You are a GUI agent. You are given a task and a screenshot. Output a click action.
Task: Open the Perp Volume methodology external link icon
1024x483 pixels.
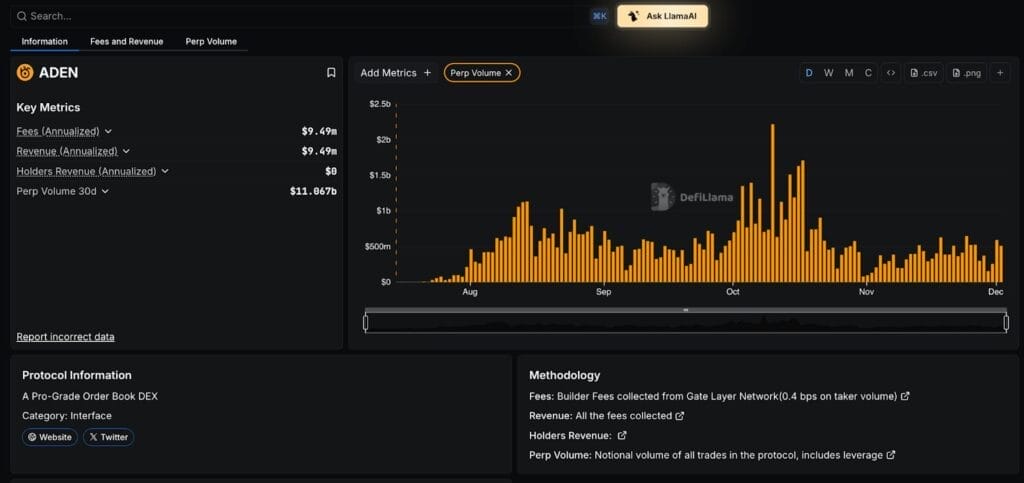[x=891, y=455]
